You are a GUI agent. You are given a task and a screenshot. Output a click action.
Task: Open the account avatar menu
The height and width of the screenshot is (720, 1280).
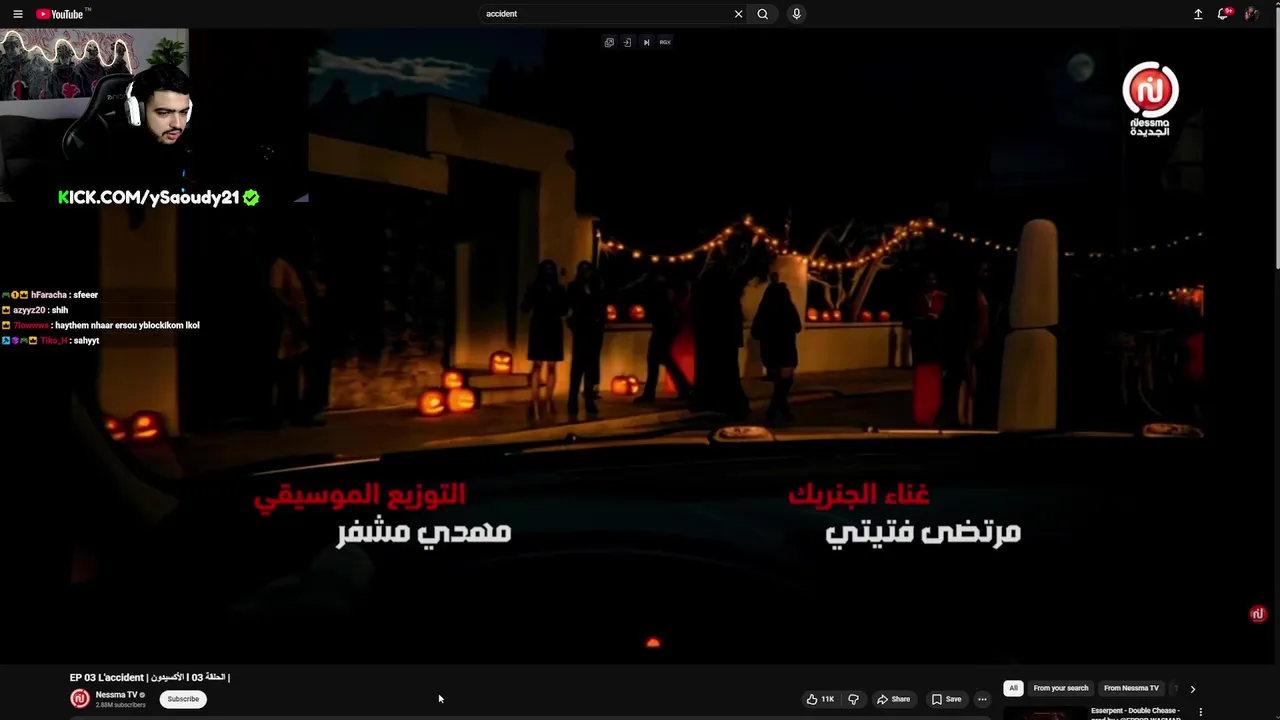click(x=1251, y=14)
